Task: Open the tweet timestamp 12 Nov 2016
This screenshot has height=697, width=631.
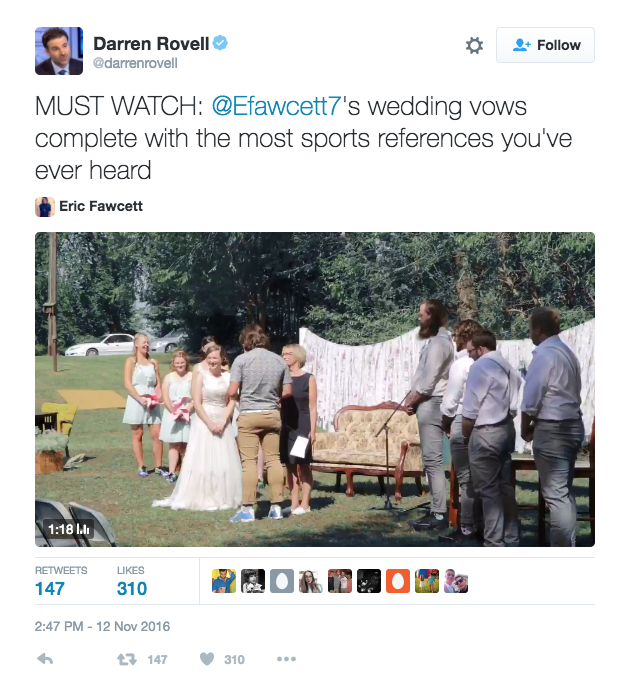Action: click(x=102, y=626)
